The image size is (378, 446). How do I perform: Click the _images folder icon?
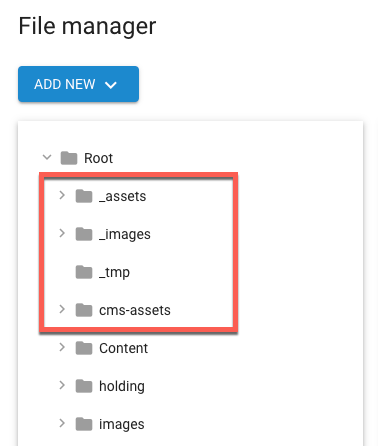(x=84, y=234)
